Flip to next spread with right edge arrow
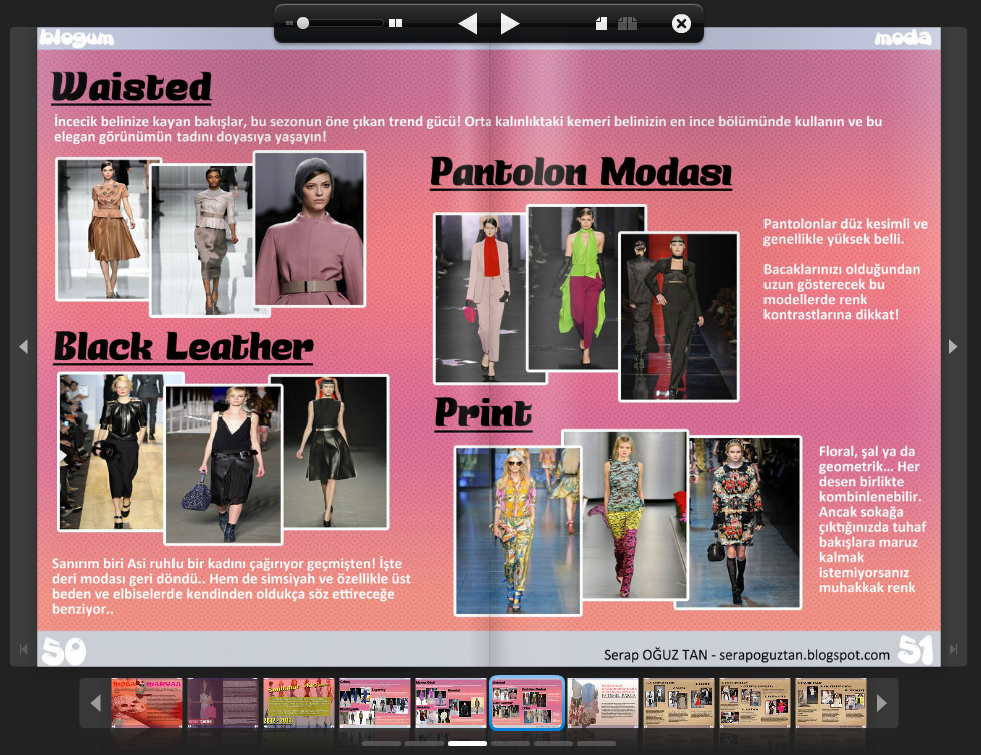 click(x=953, y=347)
